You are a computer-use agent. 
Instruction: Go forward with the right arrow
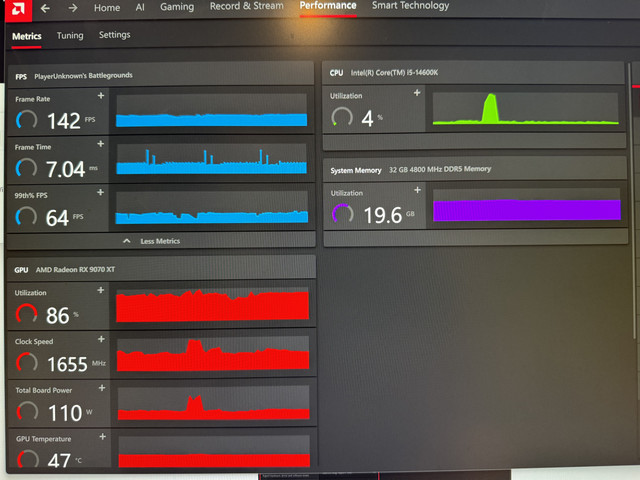pos(73,8)
